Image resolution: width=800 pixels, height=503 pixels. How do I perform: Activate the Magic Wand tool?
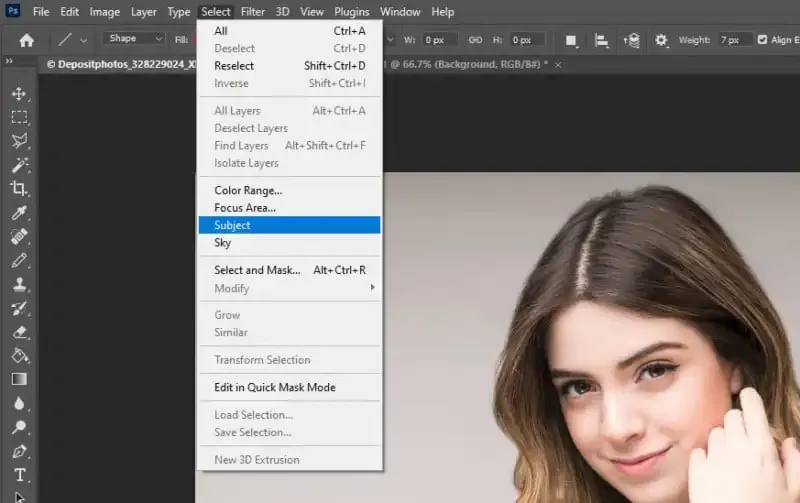pyautogui.click(x=19, y=165)
